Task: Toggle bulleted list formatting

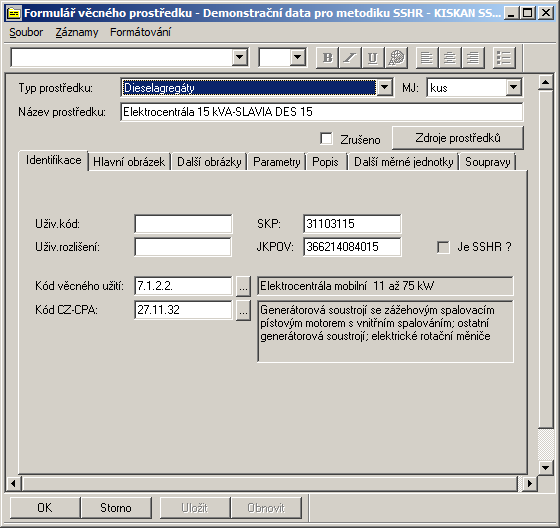Action: (504, 58)
